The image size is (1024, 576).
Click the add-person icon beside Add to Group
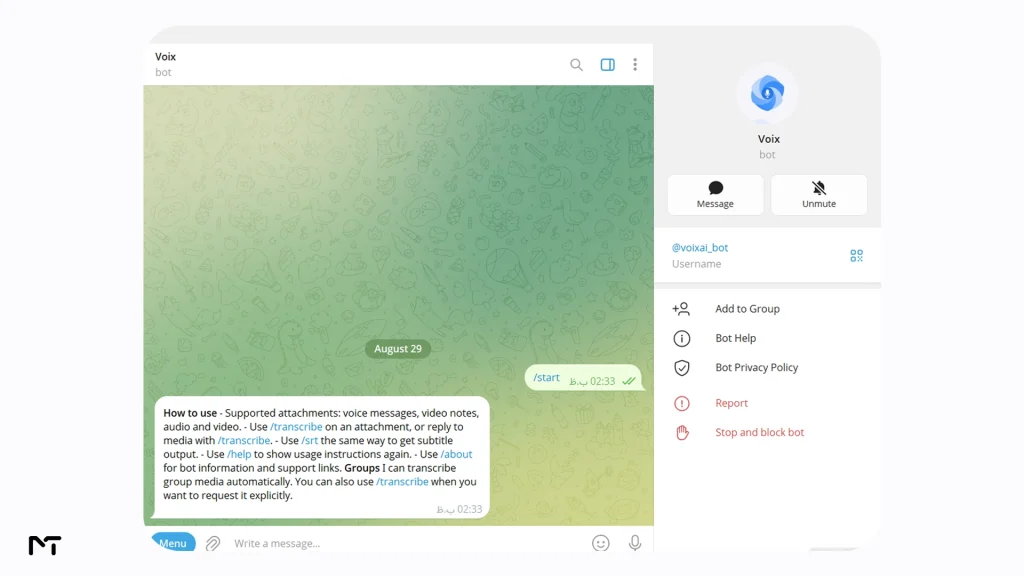[681, 309]
